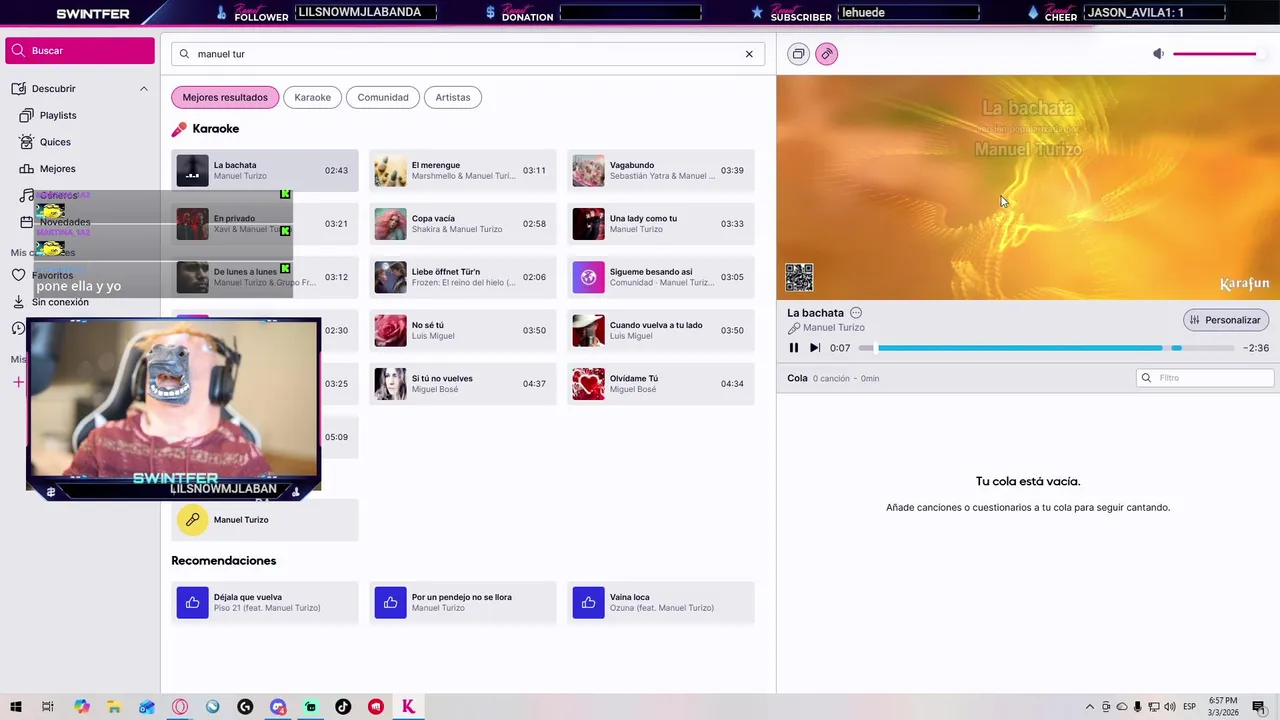The width and height of the screenshot is (1280, 720).
Task: Open Task View on the taskbar
Action: [47, 707]
